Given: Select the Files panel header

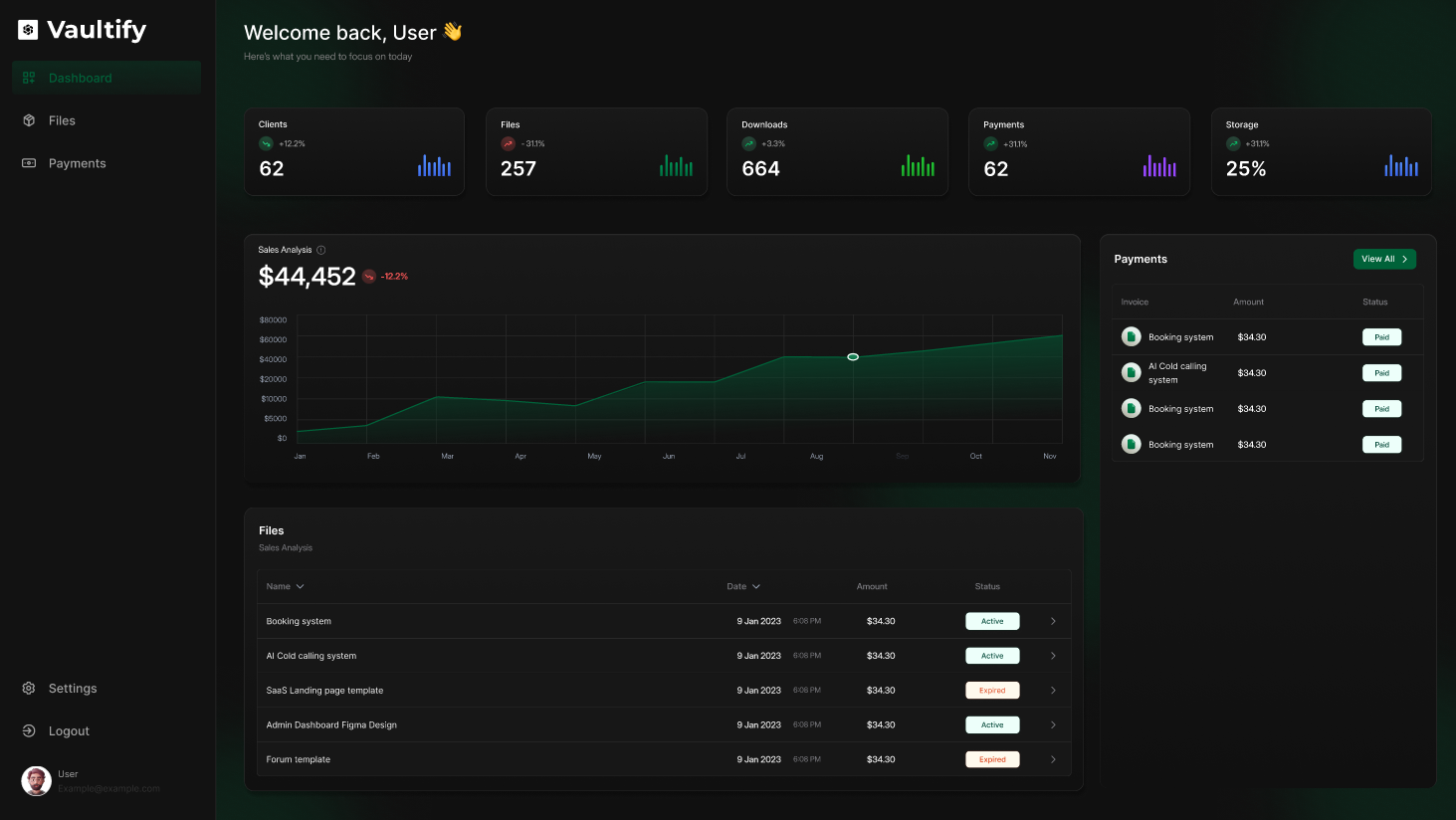Looking at the screenshot, I should (271, 530).
